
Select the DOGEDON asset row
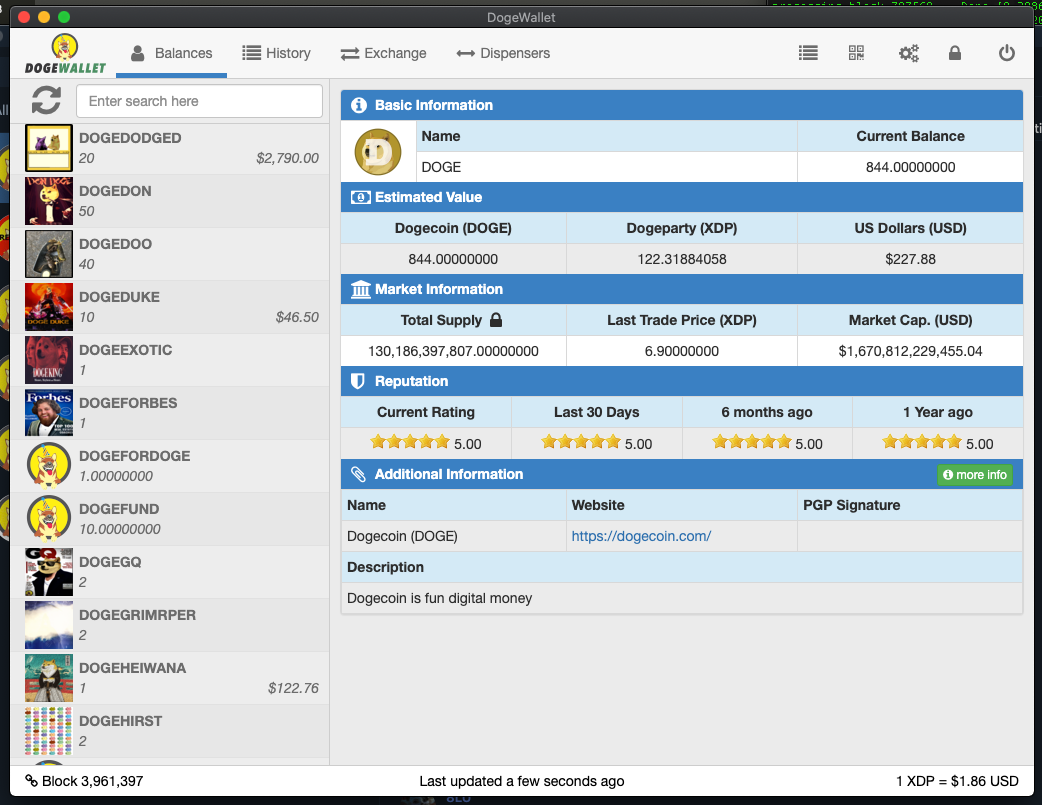click(x=170, y=201)
